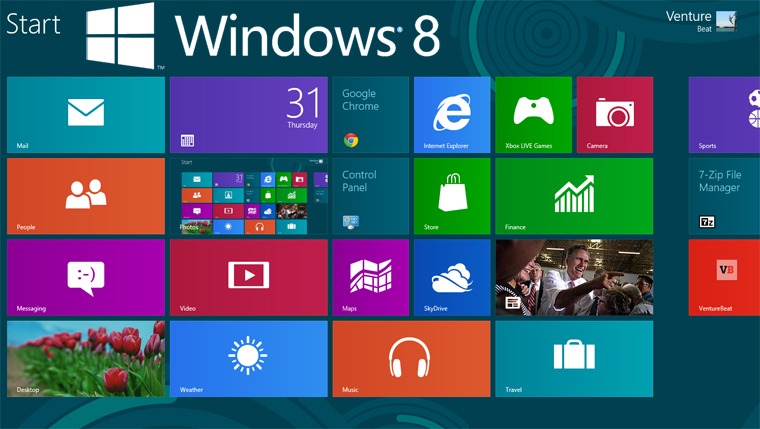Launch Google Chrome tile
This screenshot has width=760, height=429.
tap(370, 115)
